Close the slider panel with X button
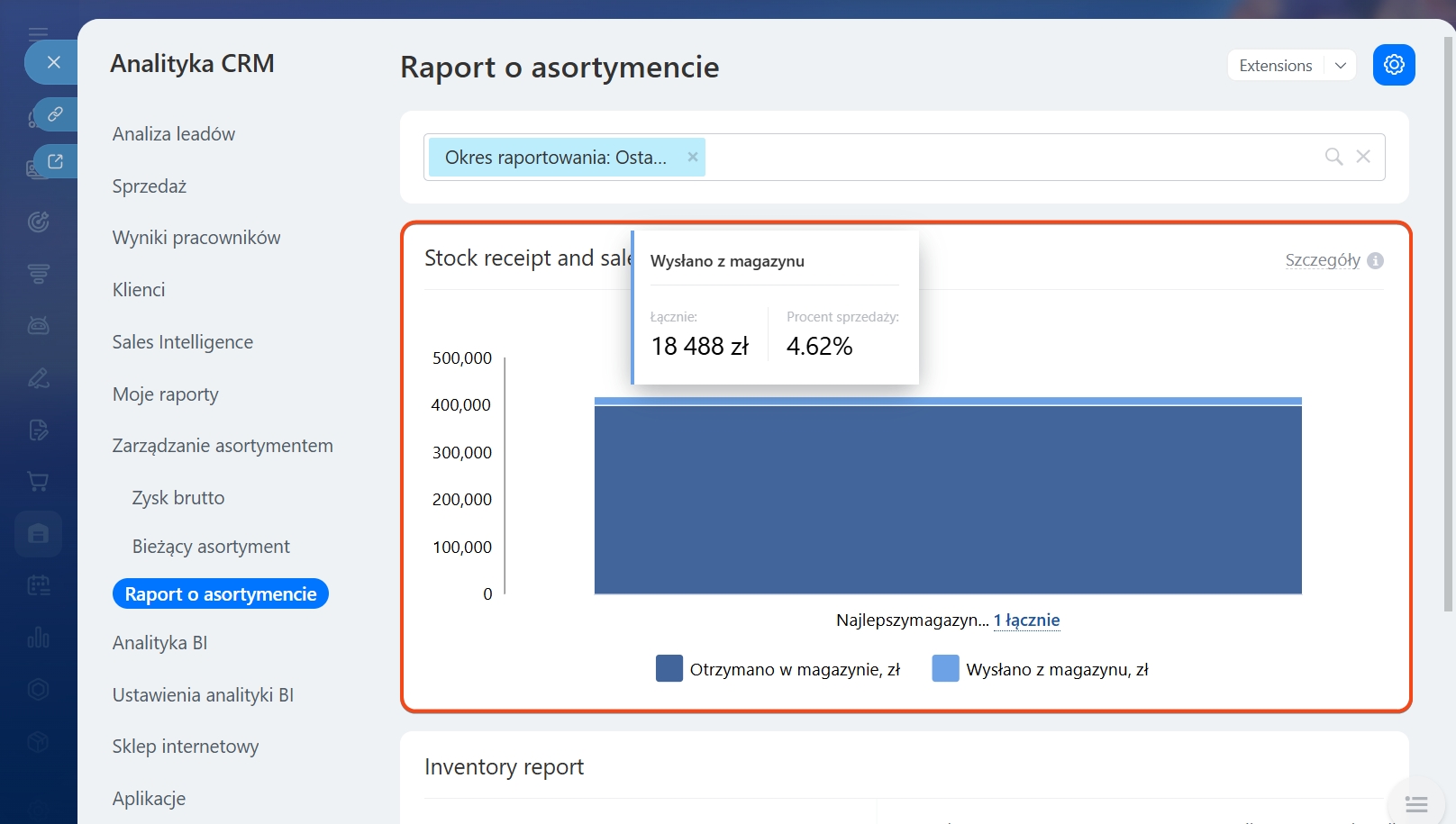Screen dimensions: 1456x824 53,62
